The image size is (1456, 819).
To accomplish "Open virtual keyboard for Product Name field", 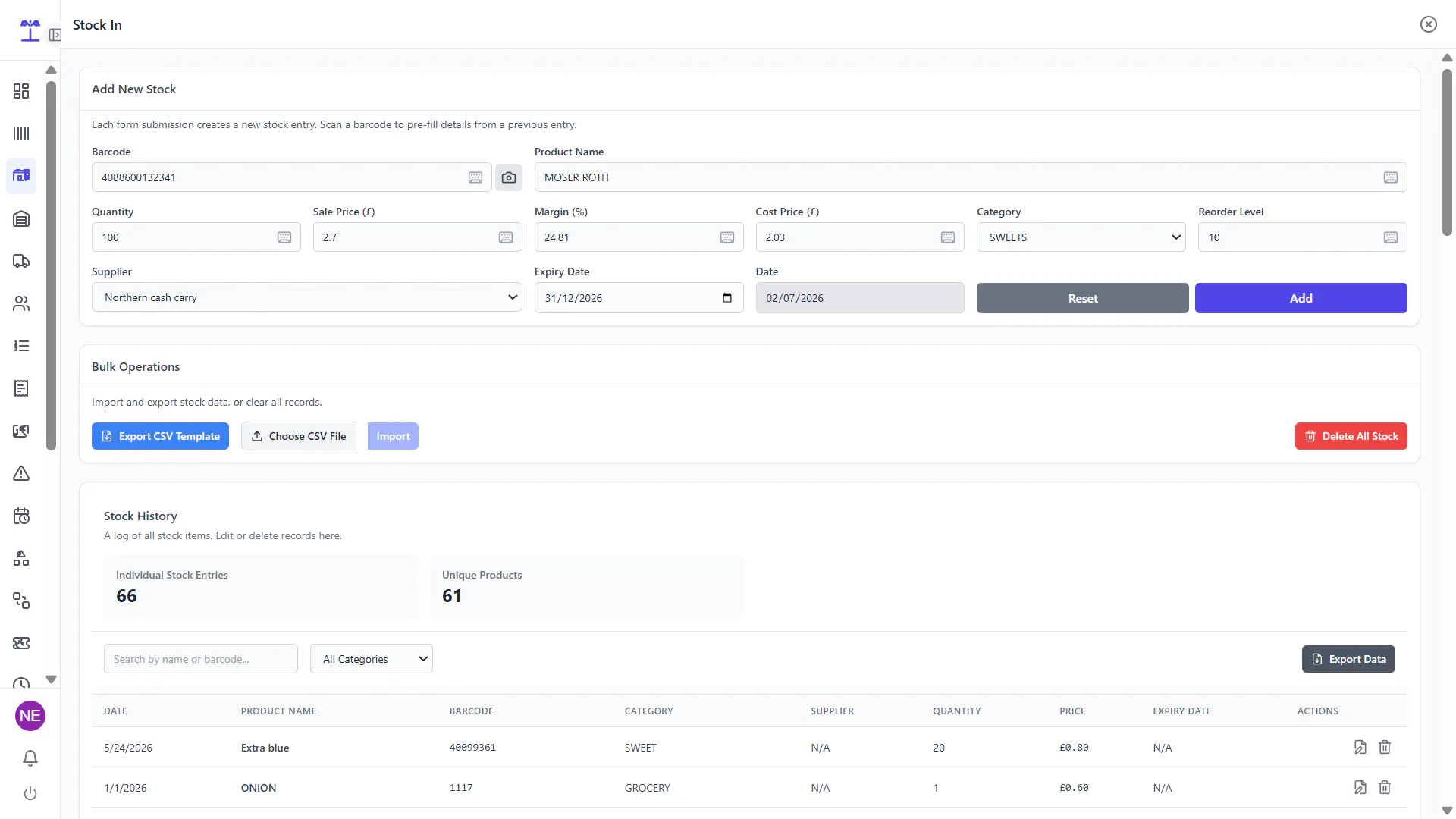I will 1391,177.
